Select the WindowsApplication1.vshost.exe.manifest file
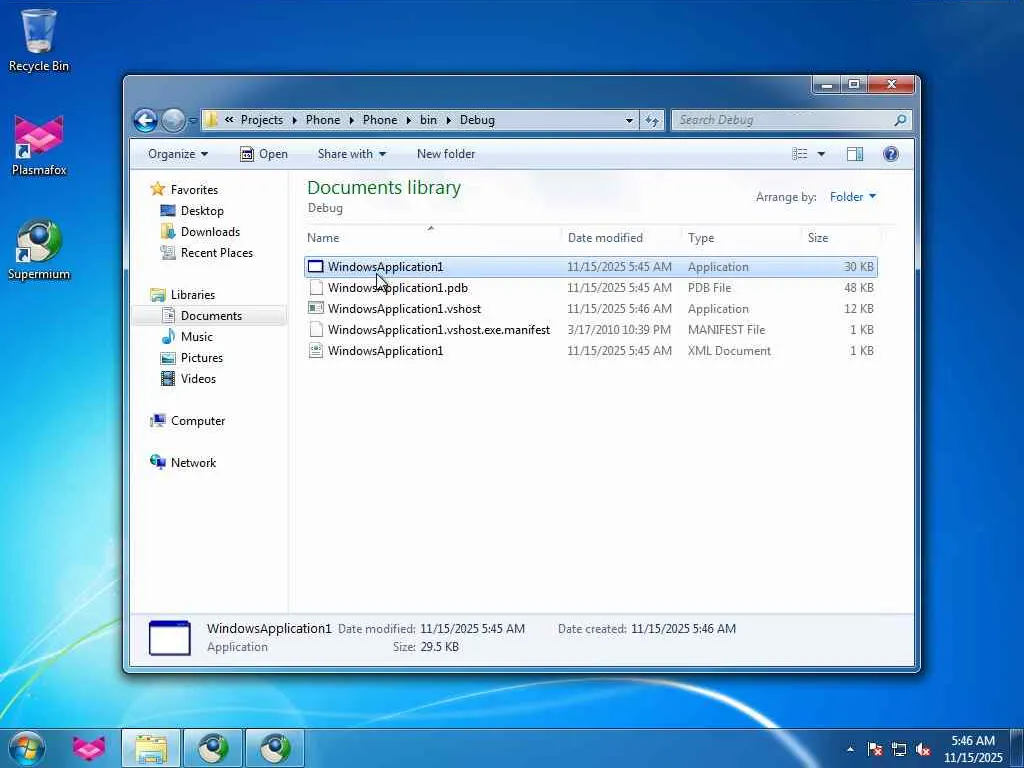 coord(591,330)
